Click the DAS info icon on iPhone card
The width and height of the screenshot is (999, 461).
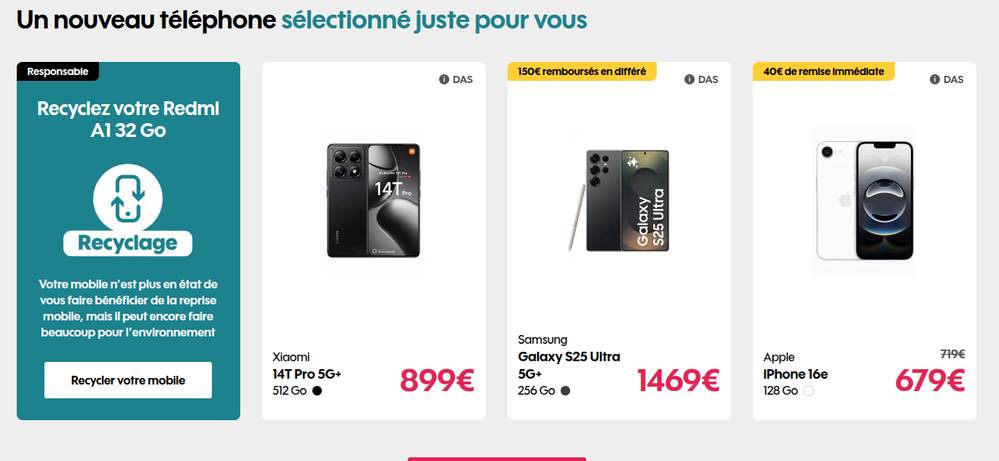coord(935,80)
